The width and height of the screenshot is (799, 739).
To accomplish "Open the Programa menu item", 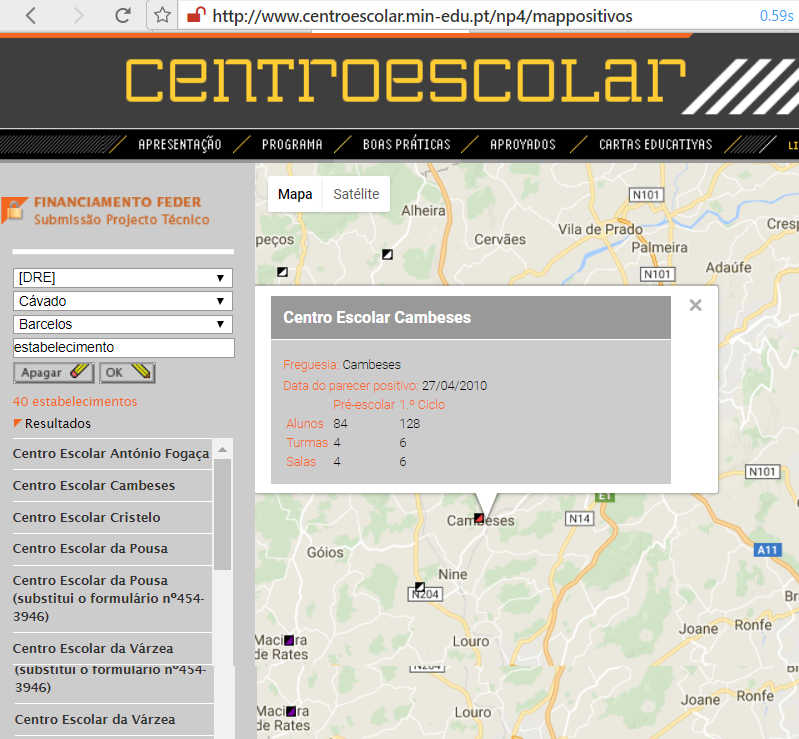I will pyautogui.click(x=292, y=144).
